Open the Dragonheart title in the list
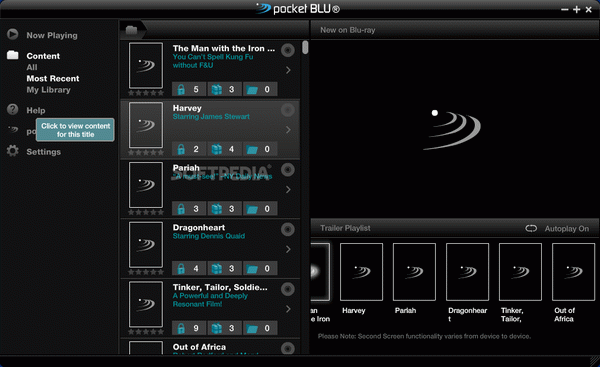 click(199, 228)
